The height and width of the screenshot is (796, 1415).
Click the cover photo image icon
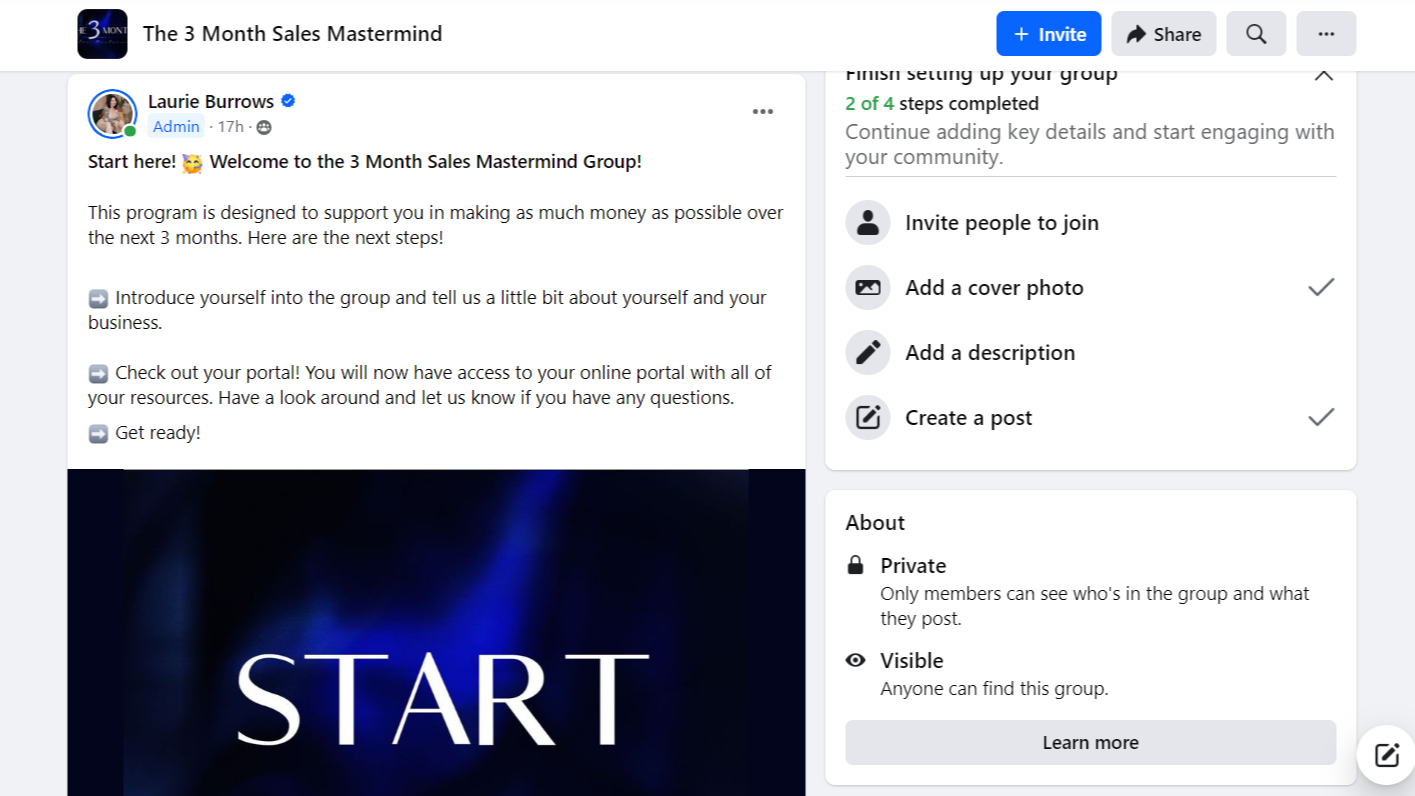coord(868,288)
